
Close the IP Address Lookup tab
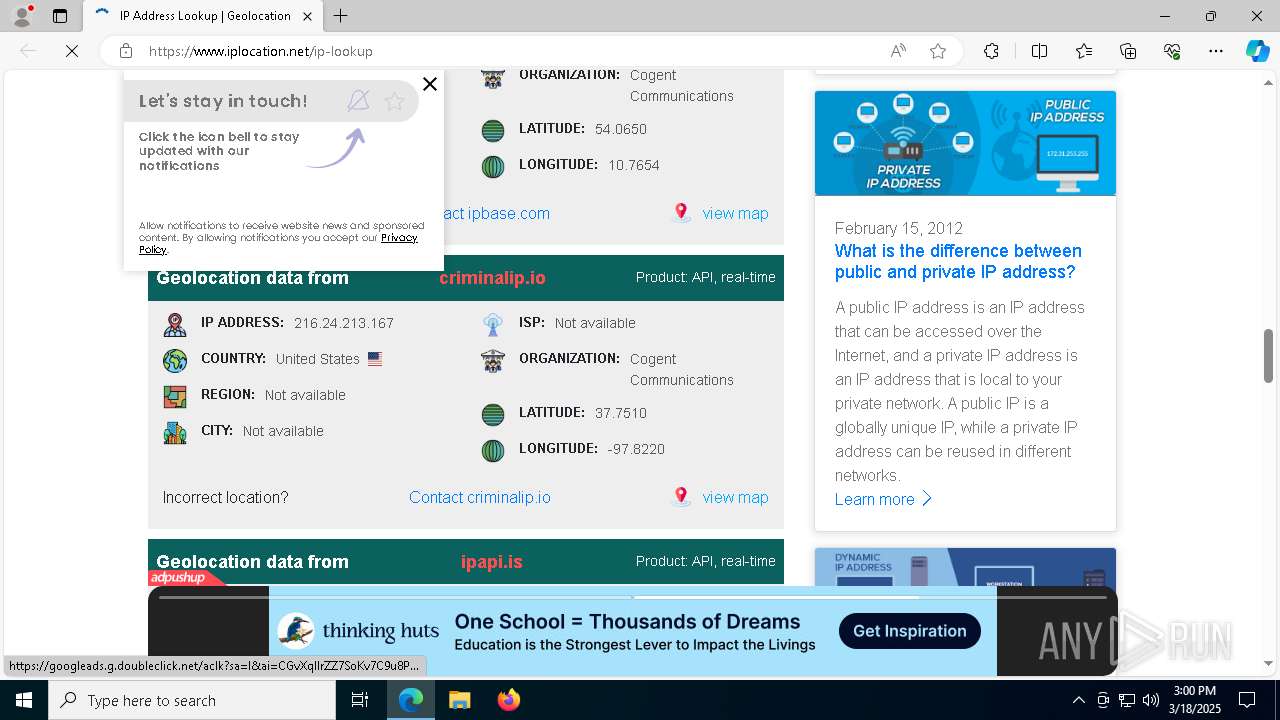[x=308, y=16]
